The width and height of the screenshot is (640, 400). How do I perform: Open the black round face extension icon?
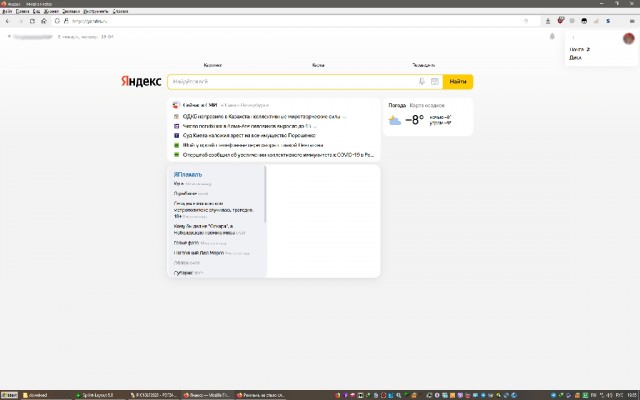[584, 21]
